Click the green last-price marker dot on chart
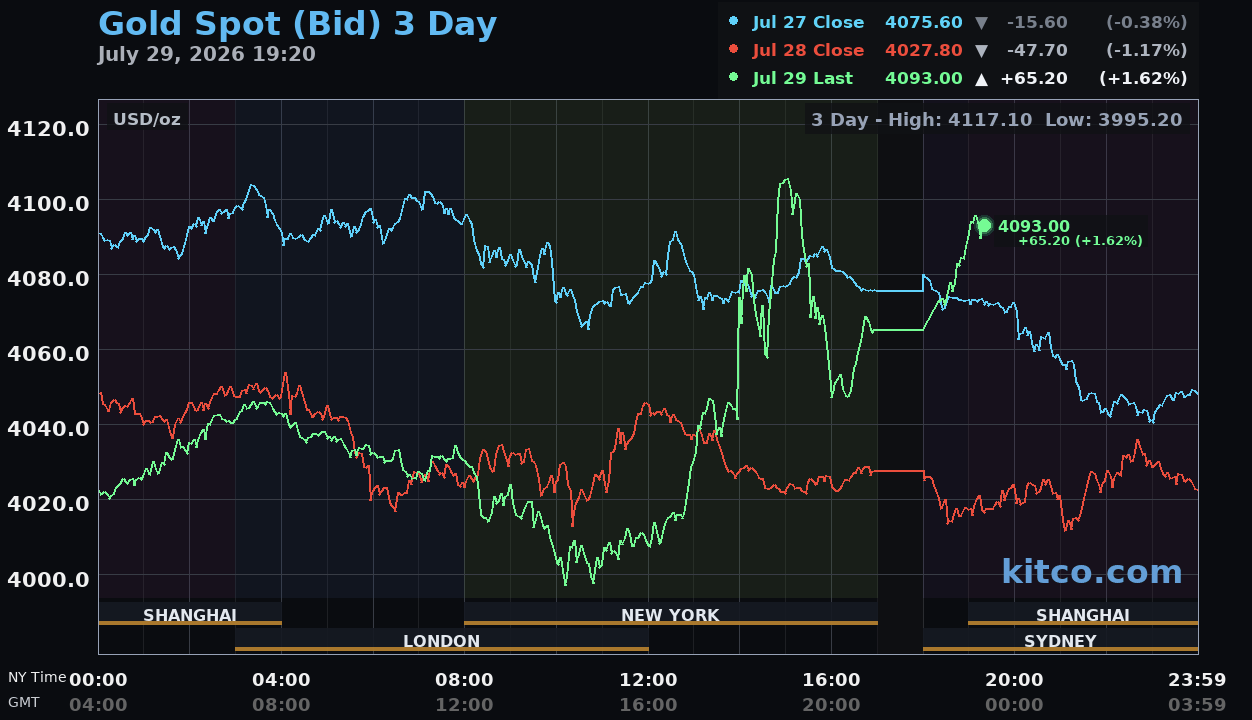Viewport: 1252px width, 720px height. [984, 226]
